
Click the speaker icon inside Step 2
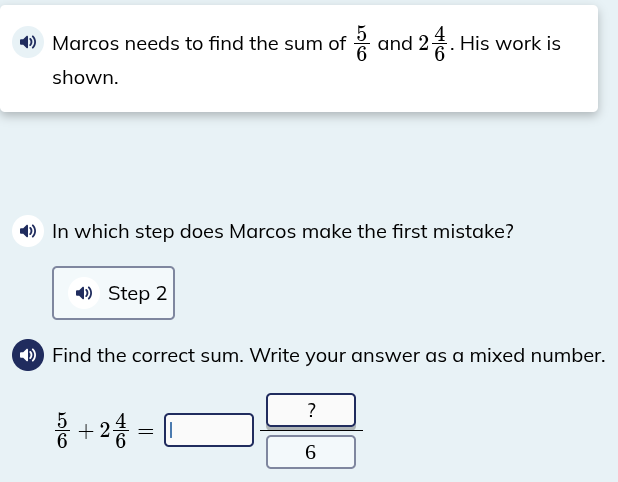84,293
